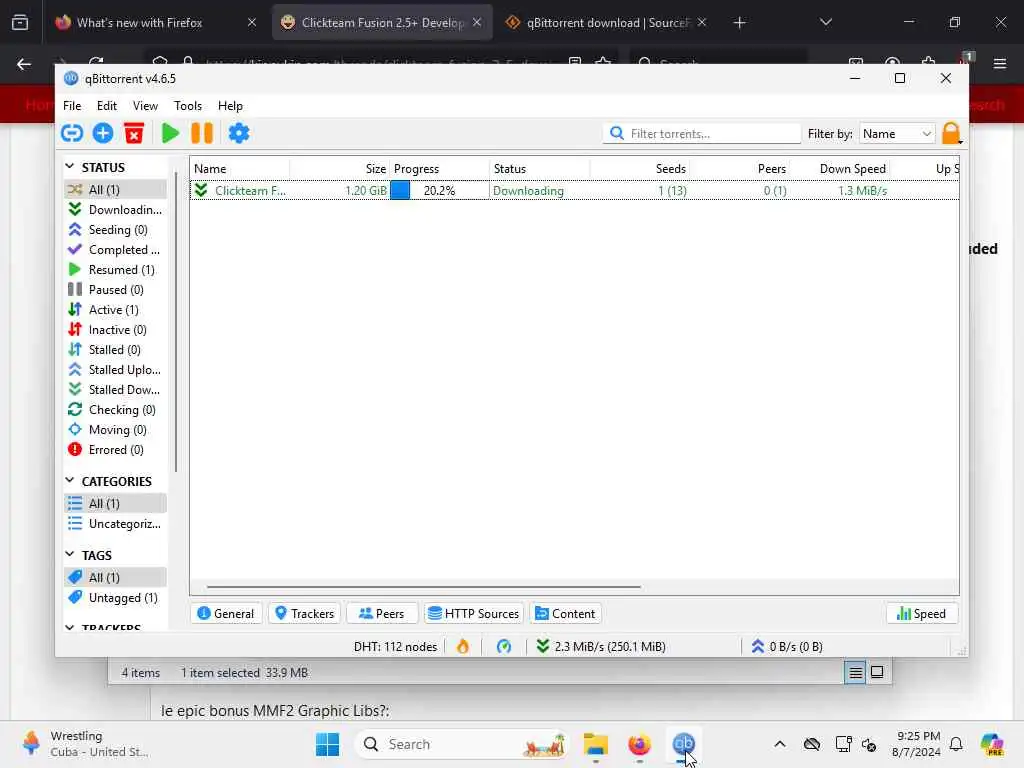Open the View menu
The height and width of the screenshot is (768, 1024).
point(145,106)
